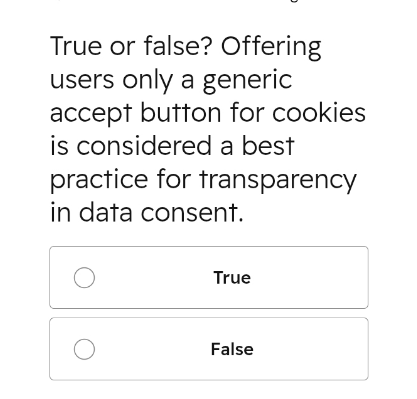Viewport: 417px width, 399px height.
Task: Click the text line 'users only a generic'
Action: pos(171,80)
